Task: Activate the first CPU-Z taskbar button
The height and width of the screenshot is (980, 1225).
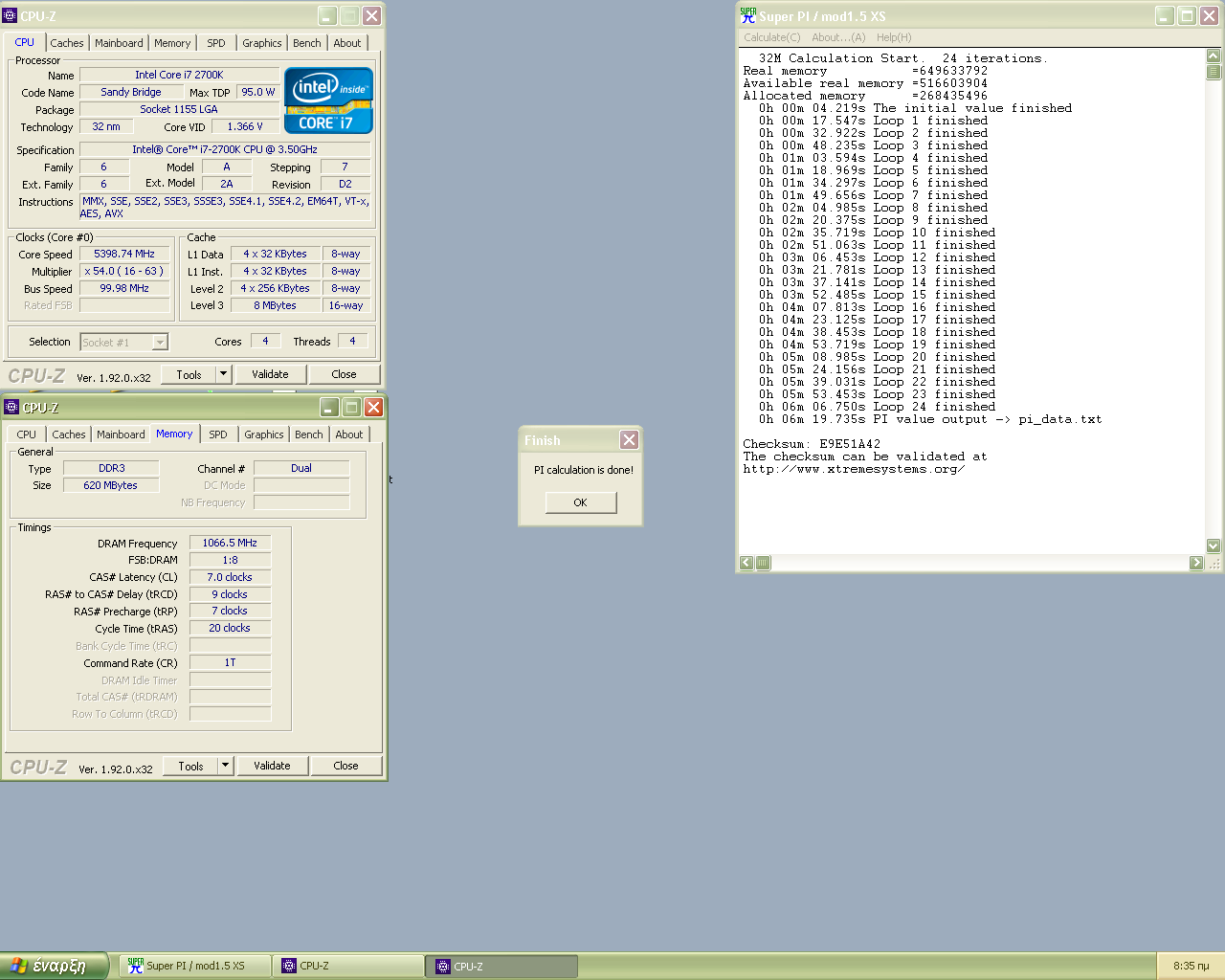Action: point(348,966)
